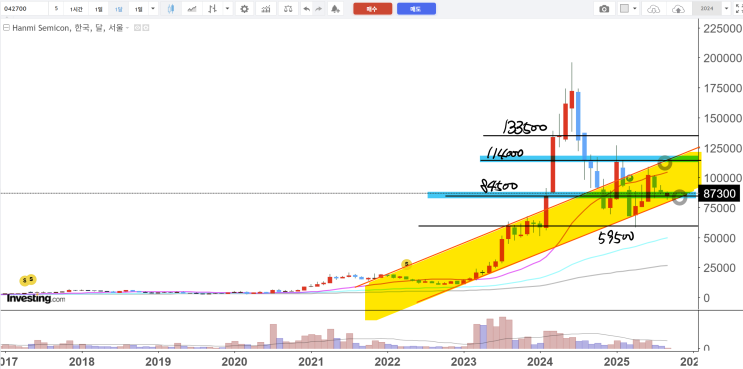Toggle series visibility eye icon in legend
The width and height of the screenshot is (743, 369).
coord(137,28)
